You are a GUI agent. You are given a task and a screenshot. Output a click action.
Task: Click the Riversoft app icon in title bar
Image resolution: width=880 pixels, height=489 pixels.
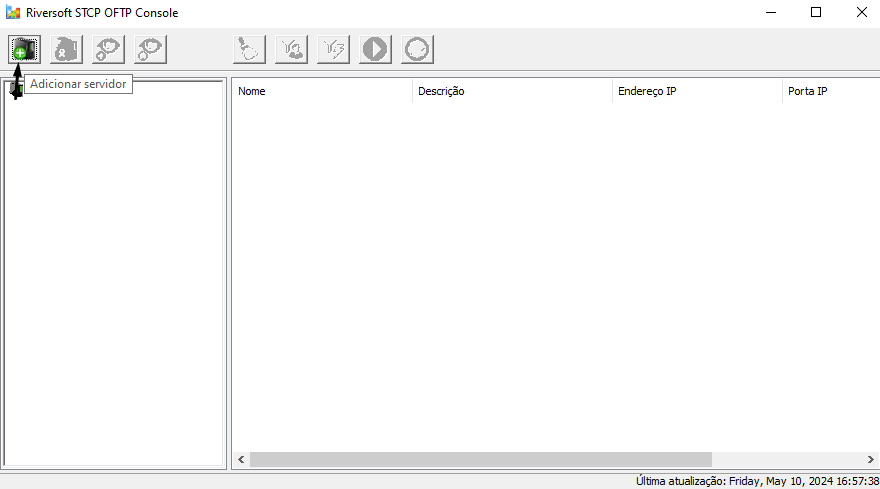pyautogui.click(x=13, y=12)
